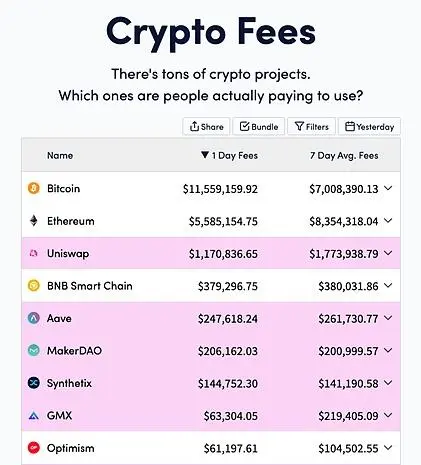Click the Synthetix logo icon

click(33, 383)
